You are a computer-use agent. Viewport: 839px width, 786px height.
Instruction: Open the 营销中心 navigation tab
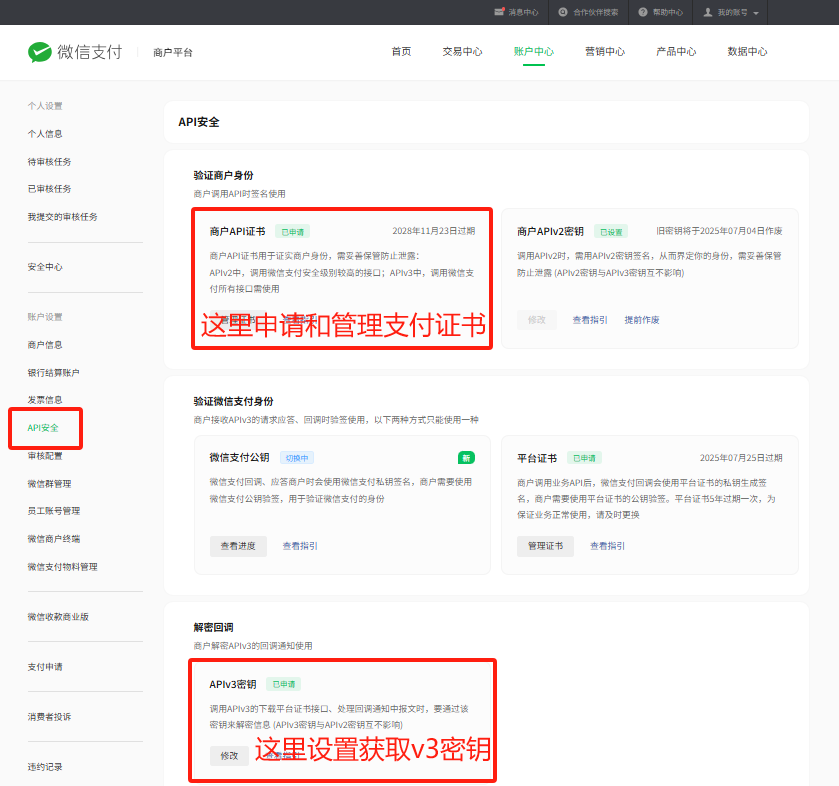605,52
